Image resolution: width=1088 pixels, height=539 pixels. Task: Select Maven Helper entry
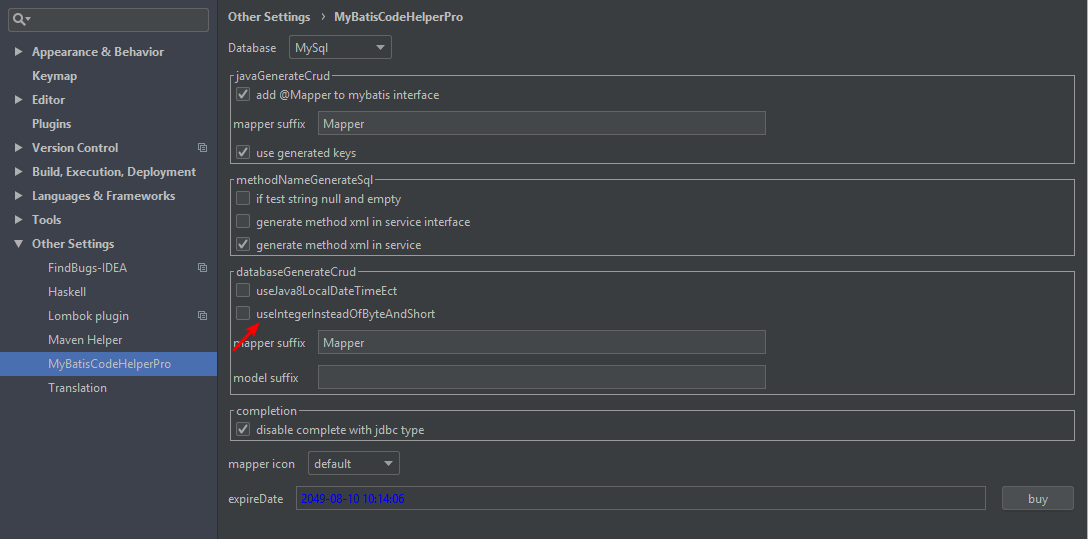point(85,340)
